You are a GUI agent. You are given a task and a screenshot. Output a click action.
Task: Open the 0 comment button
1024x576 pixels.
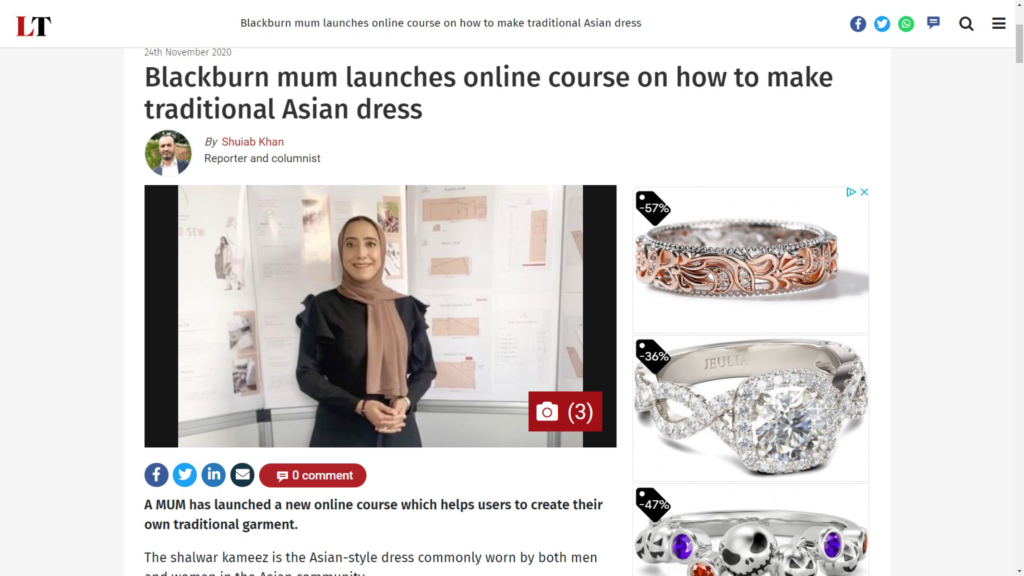tap(313, 475)
